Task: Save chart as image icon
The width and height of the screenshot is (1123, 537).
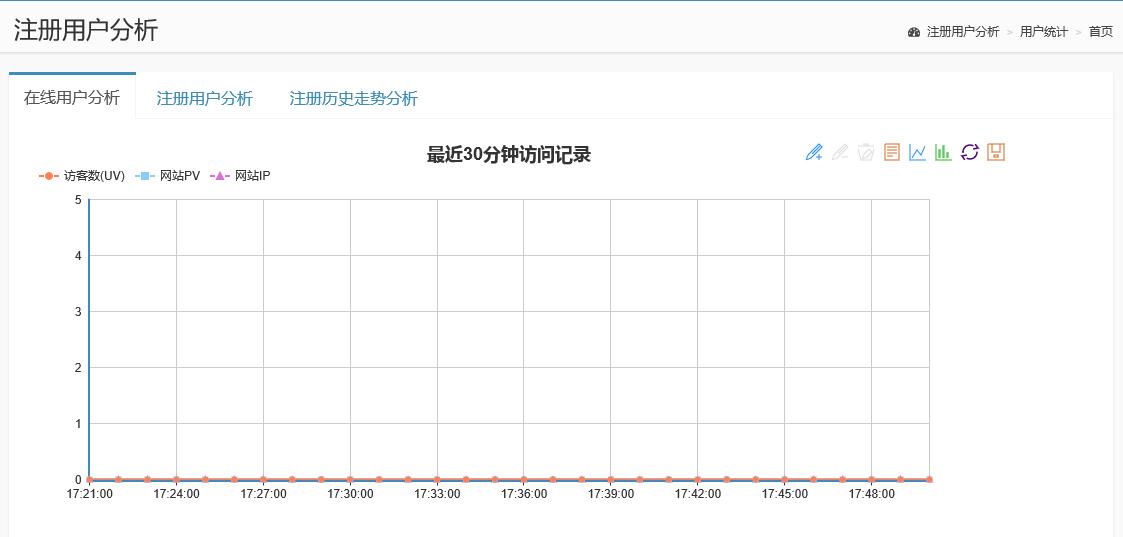Action: pyautogui.click(x=995, y=152)
